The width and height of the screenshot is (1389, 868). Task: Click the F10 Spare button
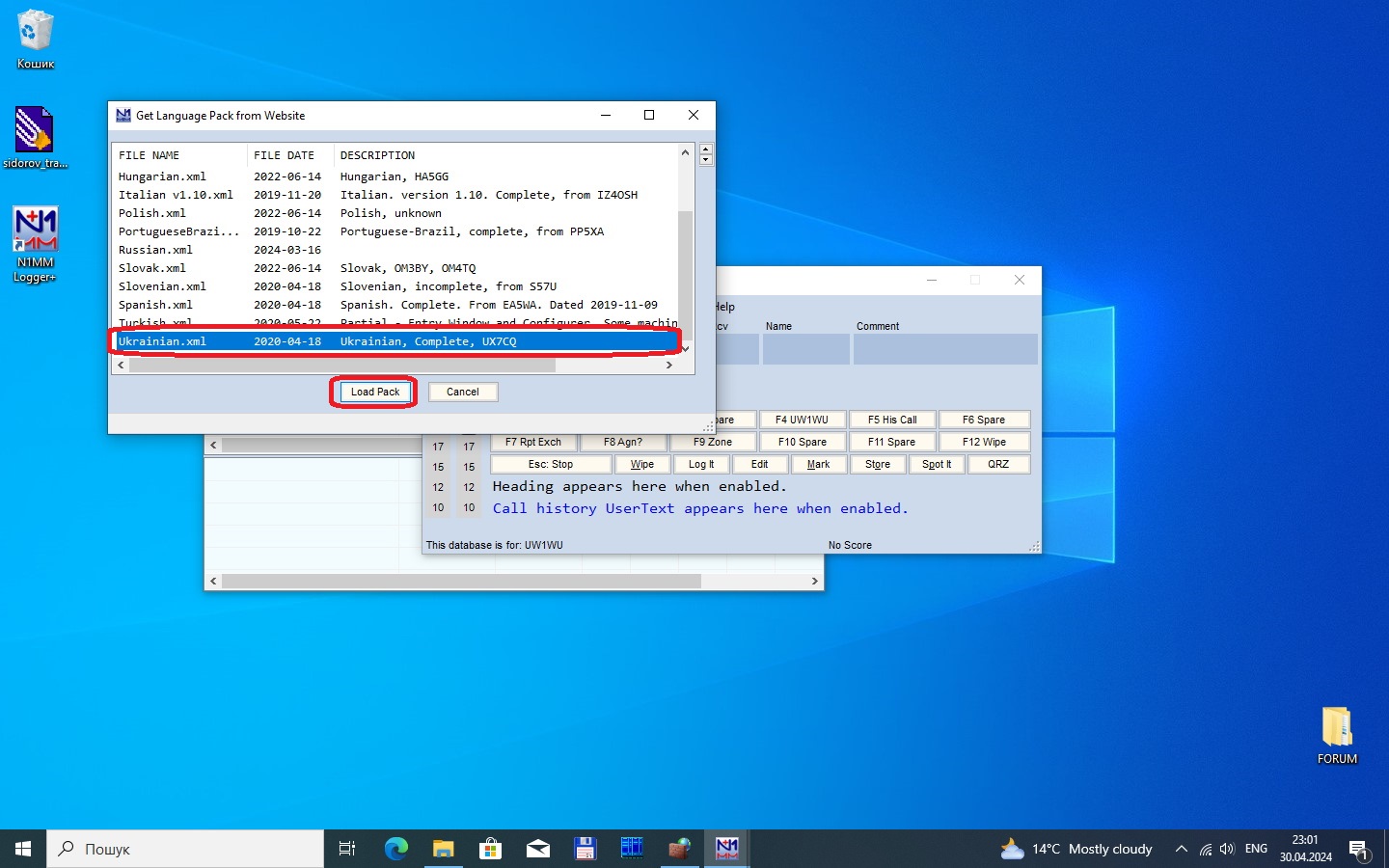(x=803, y=442)
